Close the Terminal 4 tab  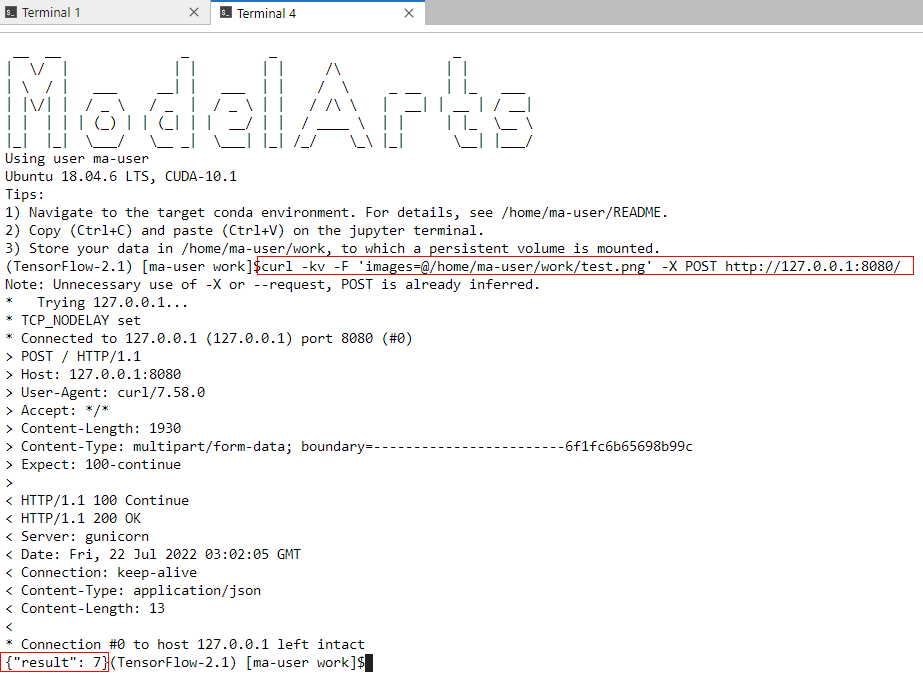tap(409, 13)
